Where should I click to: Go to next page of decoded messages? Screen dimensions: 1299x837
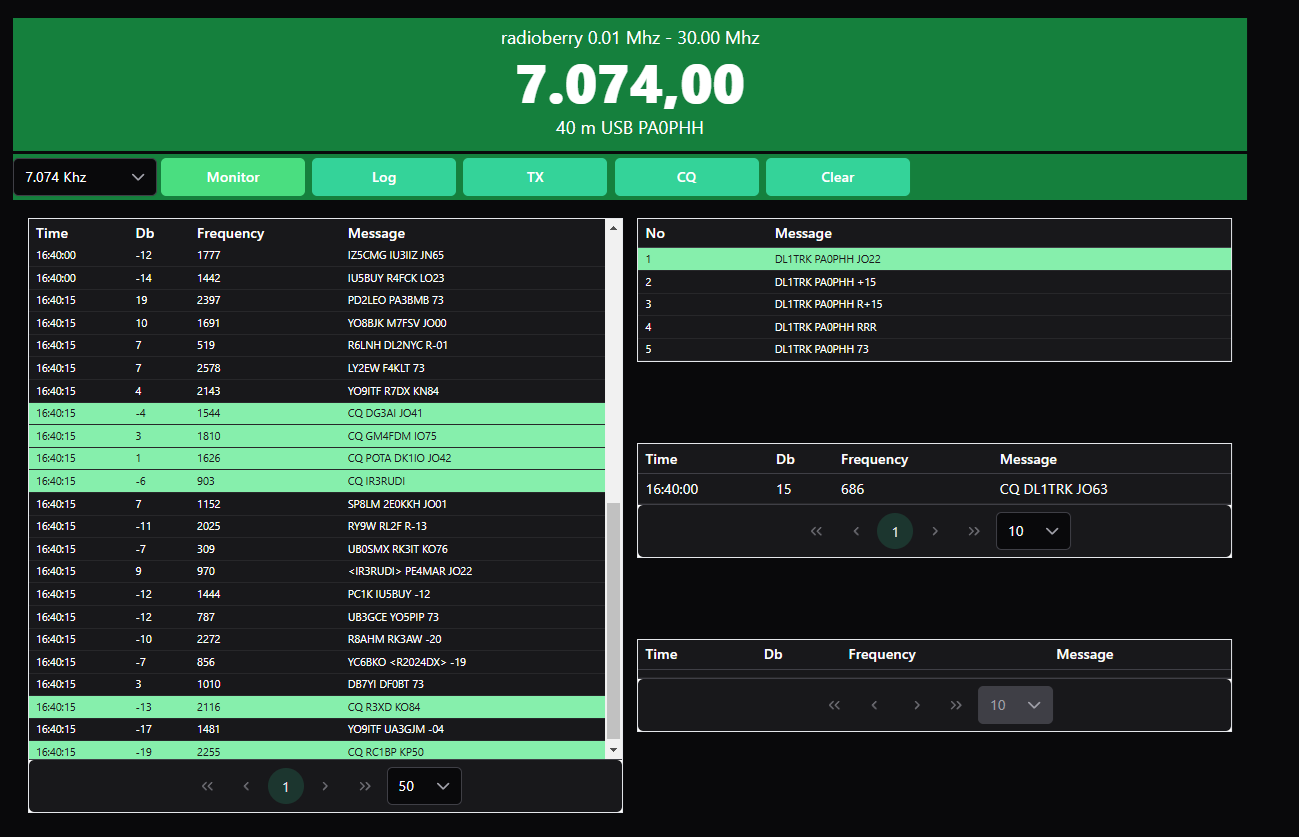click(x=325, y=786)
